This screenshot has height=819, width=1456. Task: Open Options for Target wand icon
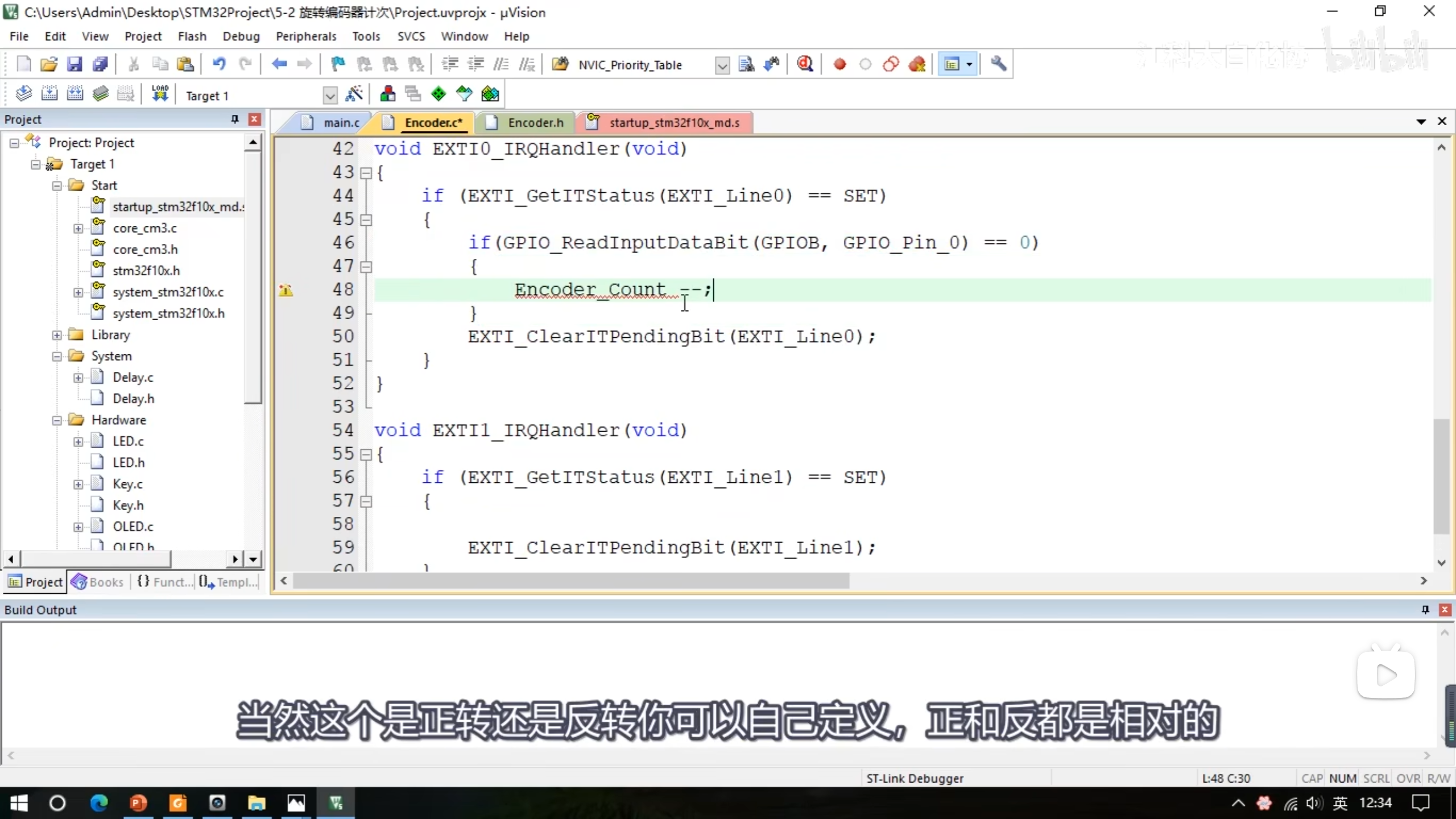click(354, 94)
